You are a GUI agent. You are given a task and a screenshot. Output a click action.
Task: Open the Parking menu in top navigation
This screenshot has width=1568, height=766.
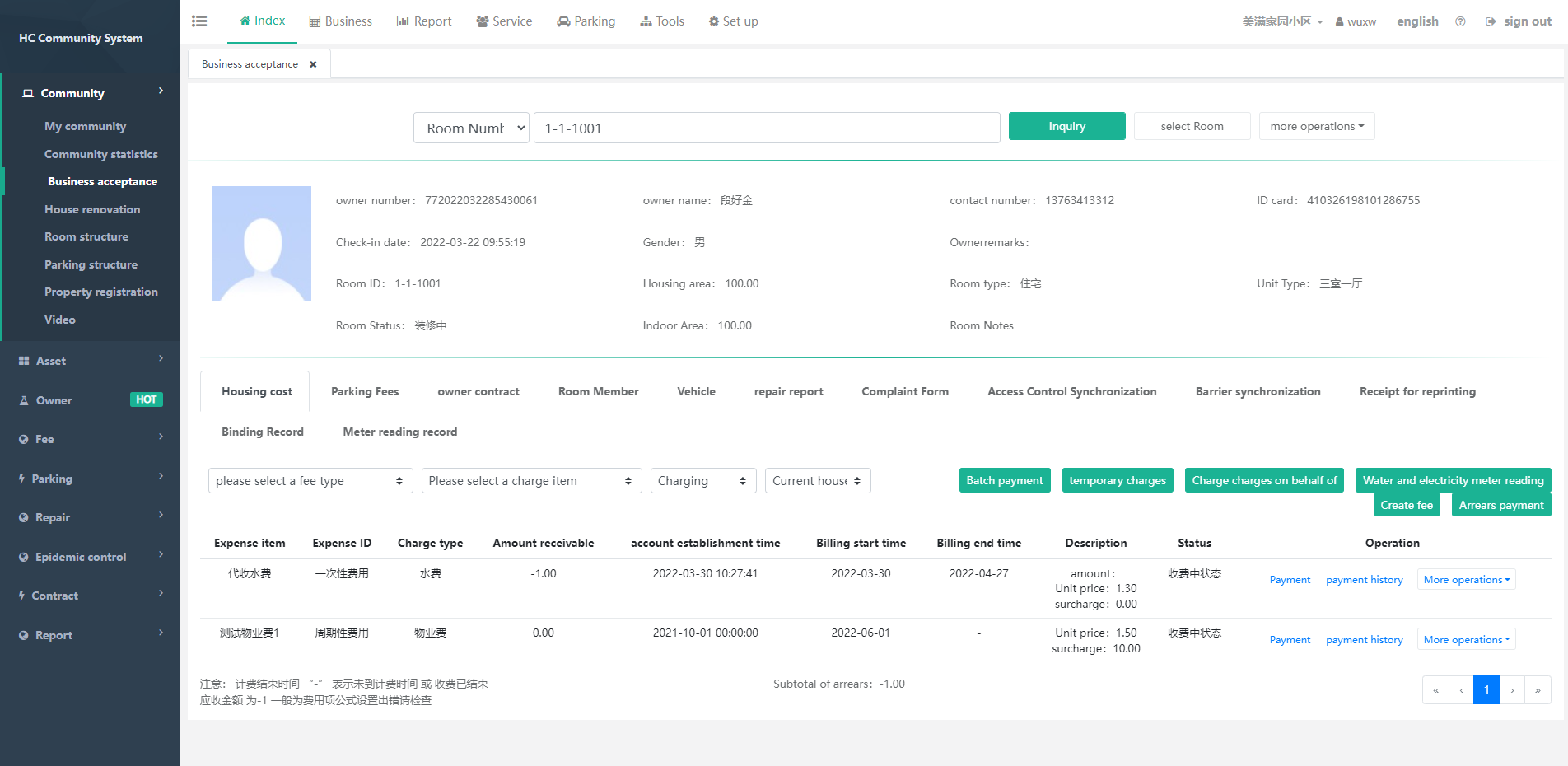(x=586, y=21)
